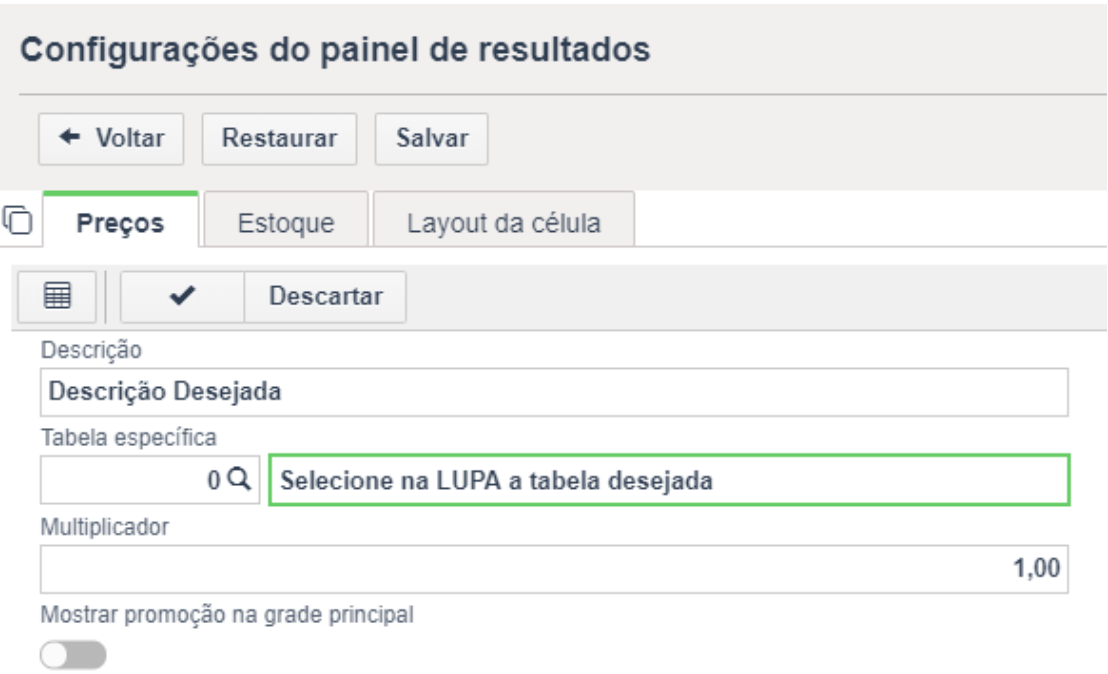The width and height of the screenshot is (1108, 674).
Task: Switch to grid view icon
Action: (x=57, y=297)
